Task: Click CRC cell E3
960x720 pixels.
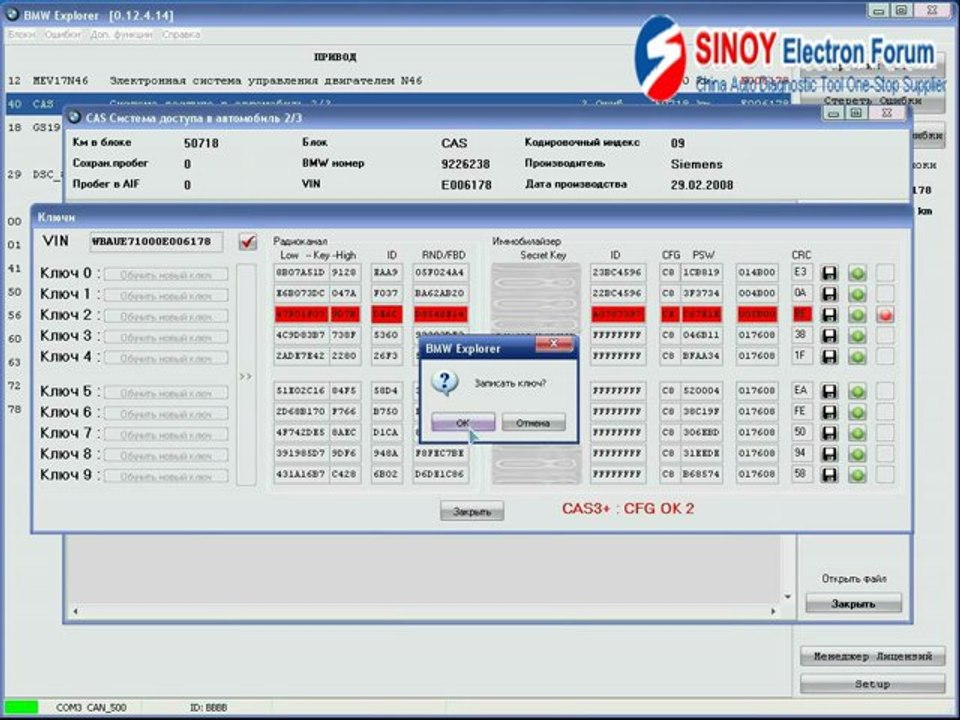Action: tap(801, 272)
